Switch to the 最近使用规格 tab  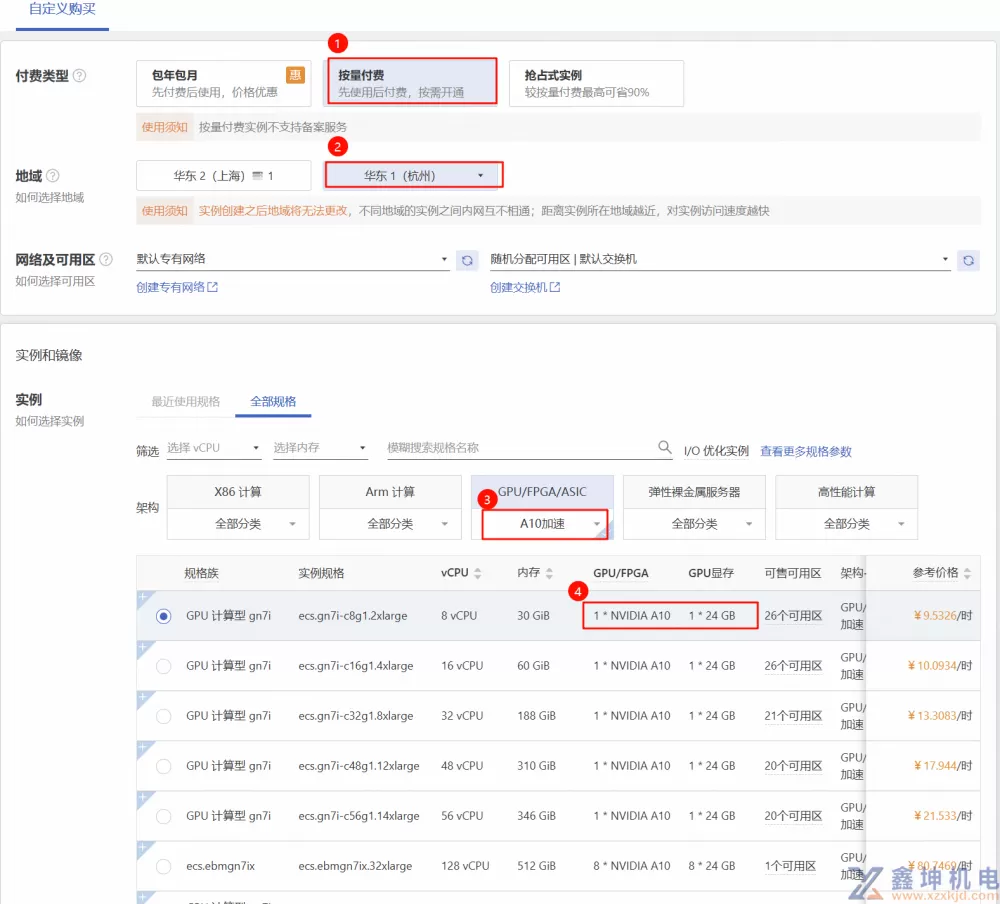point(186,401)
